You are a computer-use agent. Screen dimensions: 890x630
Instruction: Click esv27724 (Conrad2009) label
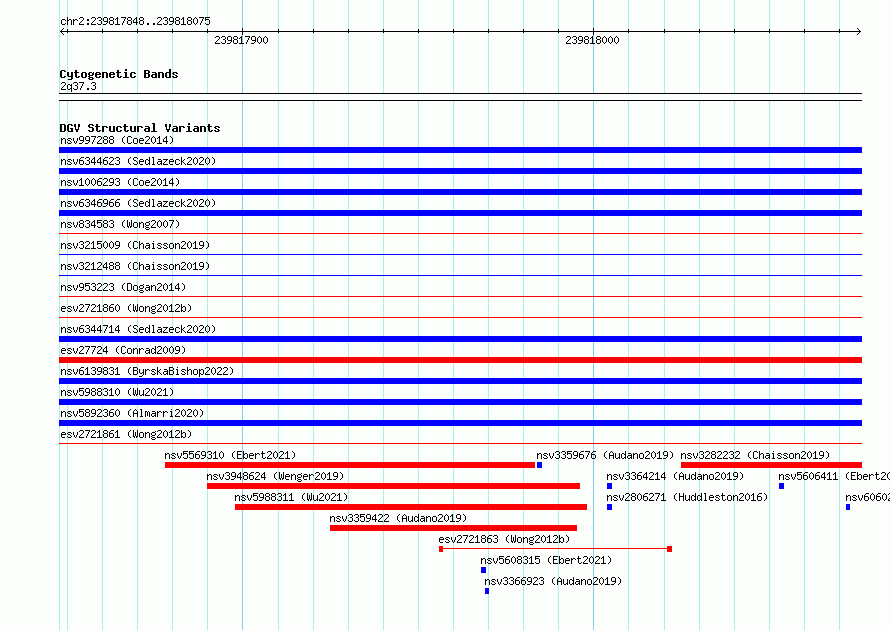123,350
